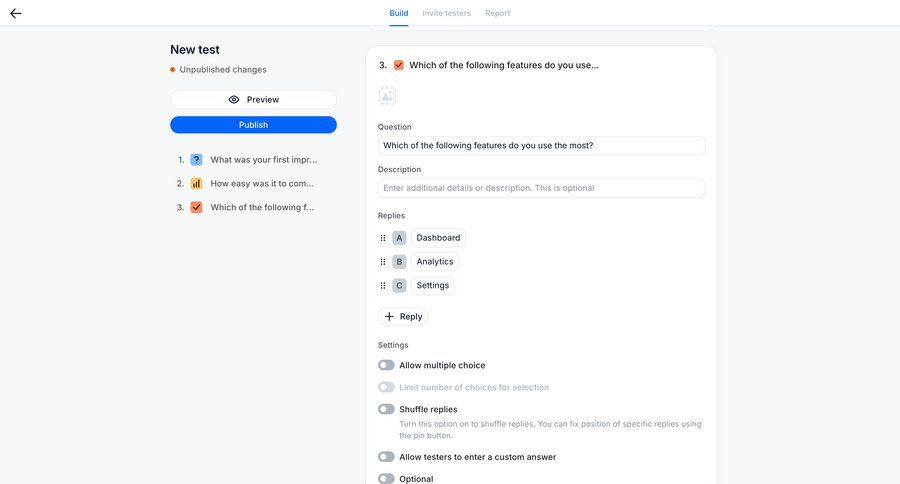The width and height of the screenshot is (900, 484).
Task: Click the checkbox icon in question 3 header
Action: [398, 65]
